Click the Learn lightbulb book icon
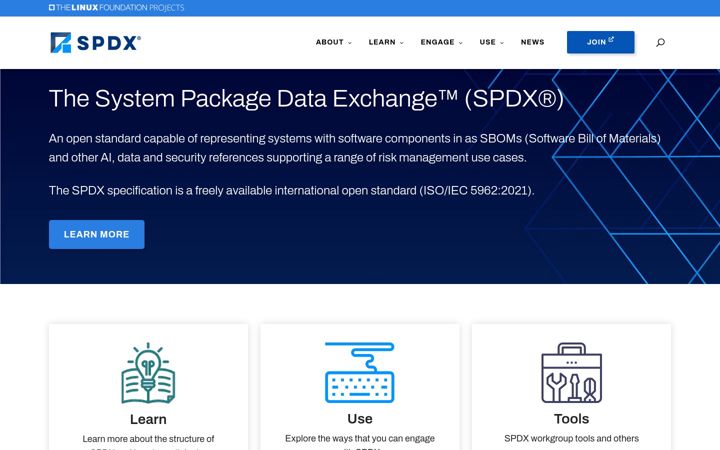This screenshot has height=450, width=720. pyautogui.click(x=148, y=373)
